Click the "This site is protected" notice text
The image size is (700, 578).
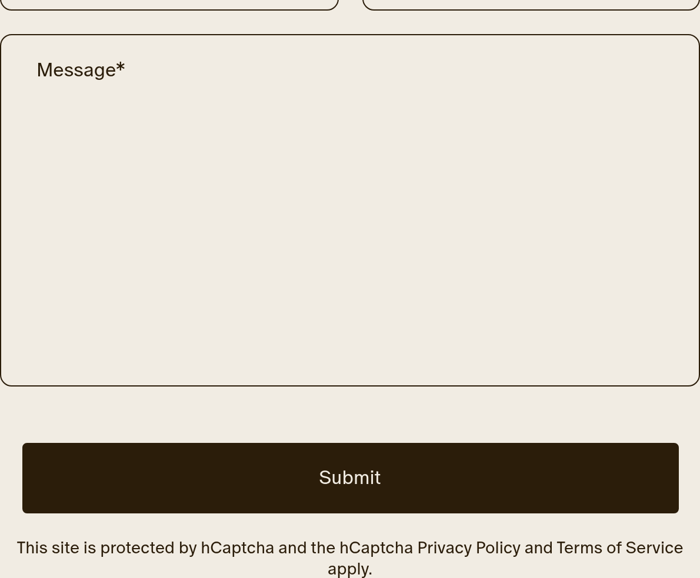point(105,548)
